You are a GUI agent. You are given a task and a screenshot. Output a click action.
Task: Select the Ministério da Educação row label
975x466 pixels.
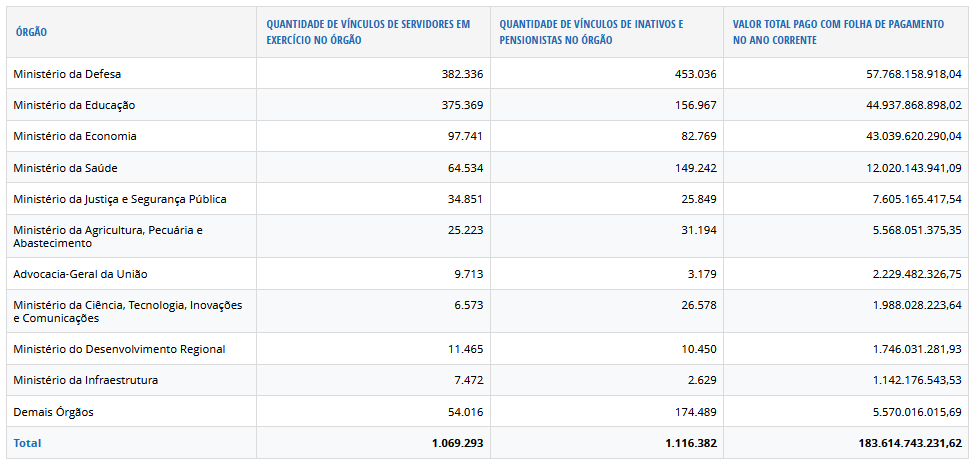coord(74,105)
